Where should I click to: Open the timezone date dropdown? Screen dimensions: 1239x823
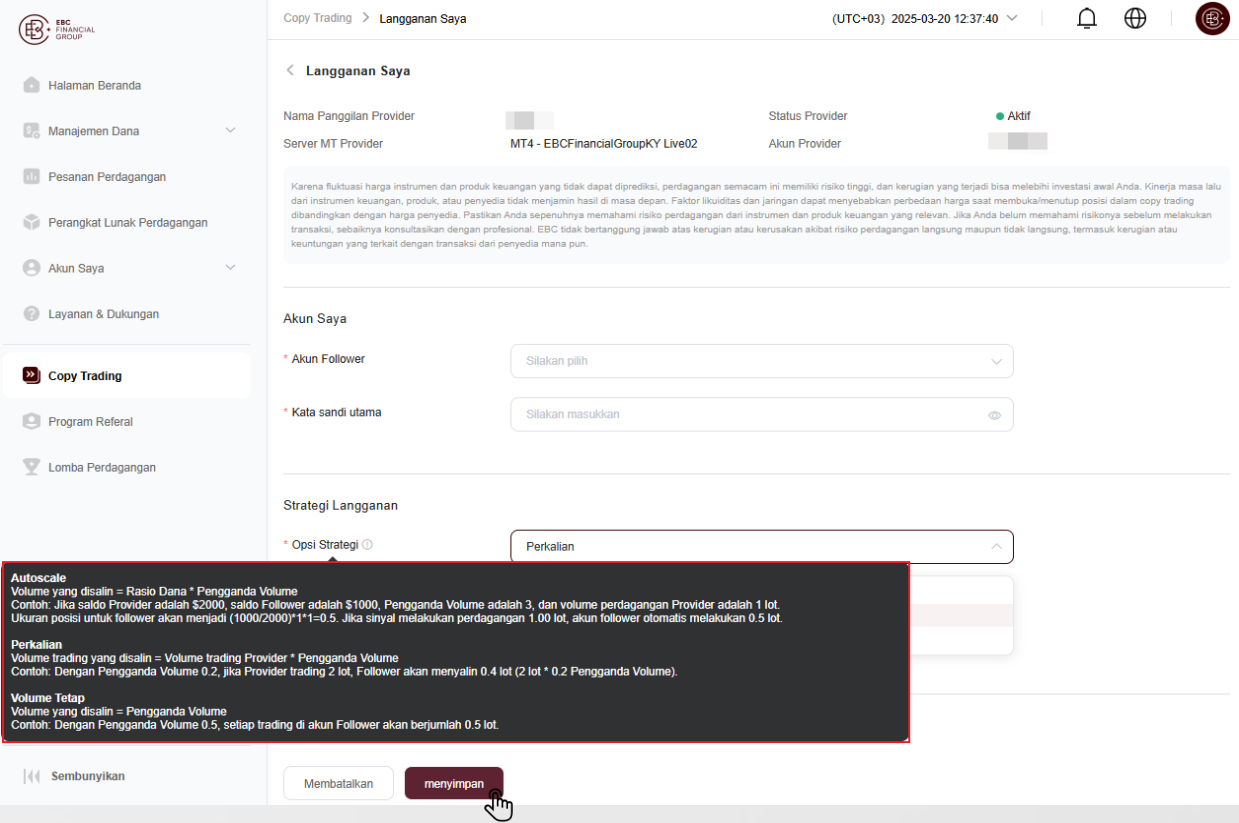(924, 18)
